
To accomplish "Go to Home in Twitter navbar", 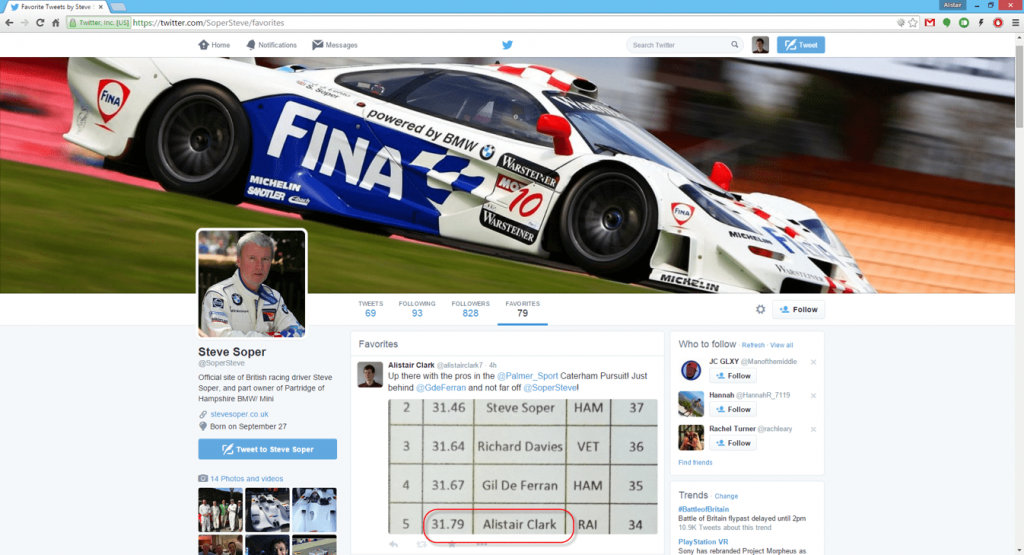I will tap(214, 45).
